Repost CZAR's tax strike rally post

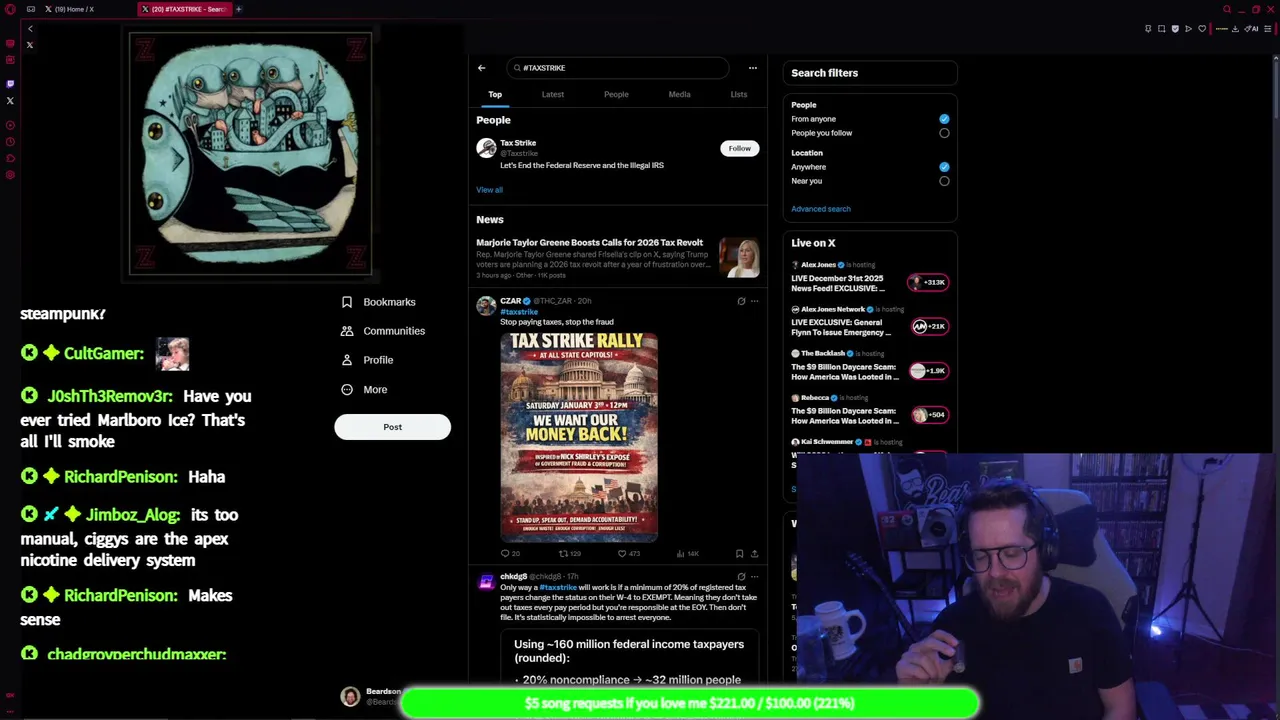coord(569,553)
